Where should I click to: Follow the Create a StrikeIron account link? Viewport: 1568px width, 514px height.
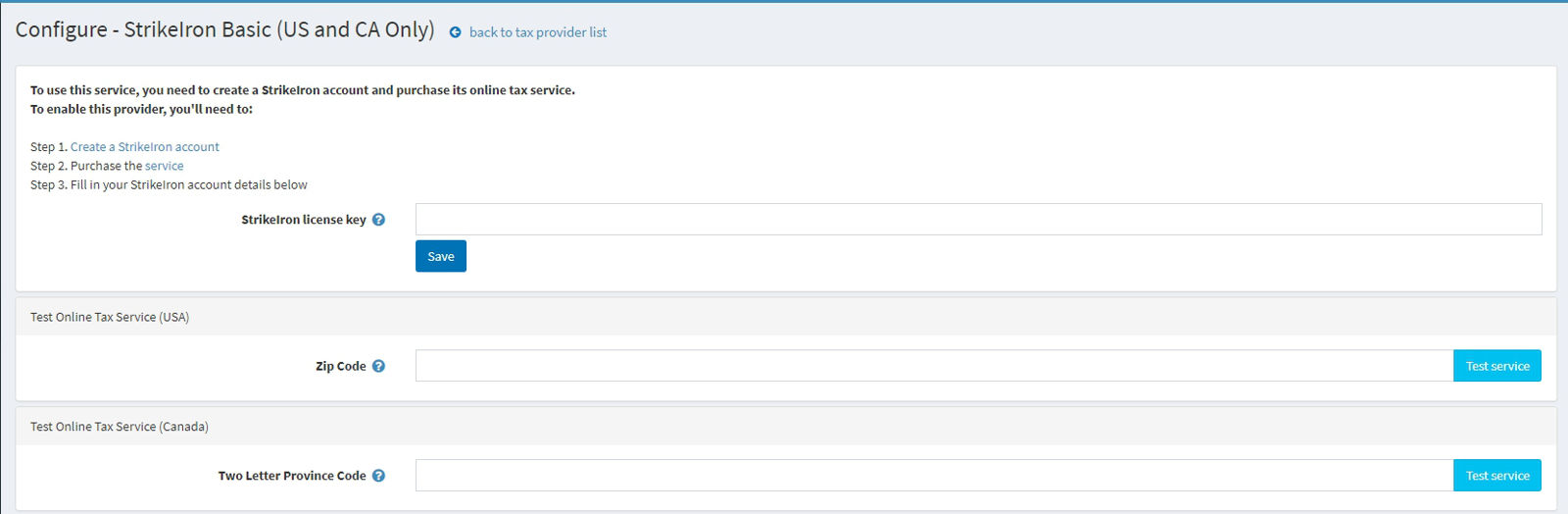tap(145, 147)
